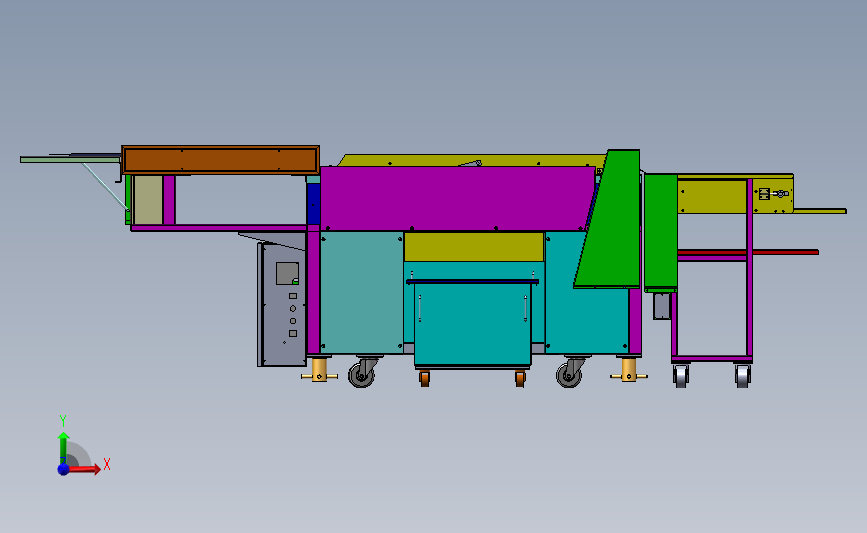Click the display screen on the control panel
Screen dimensions: 867x533
click(x=287, y=273)
